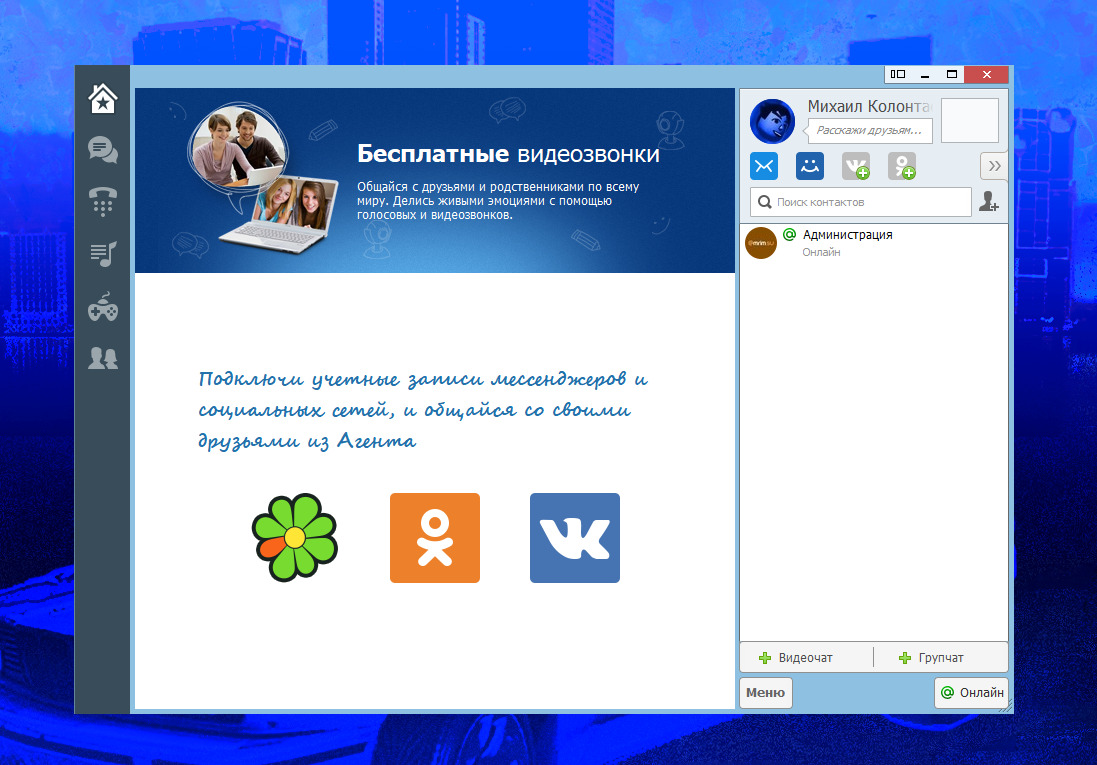Click the handwritten Подключи учетные записи text

point(423,410)
